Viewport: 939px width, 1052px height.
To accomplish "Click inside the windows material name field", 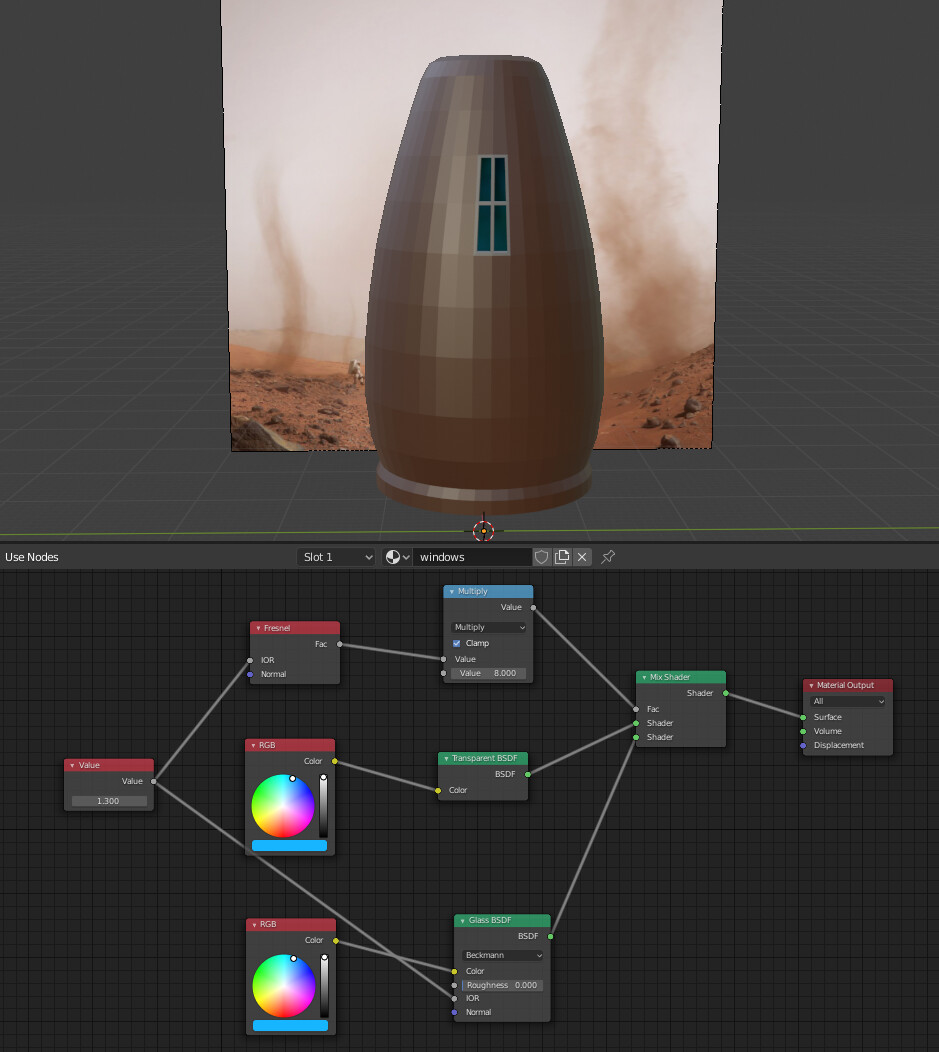I will 470,557.
